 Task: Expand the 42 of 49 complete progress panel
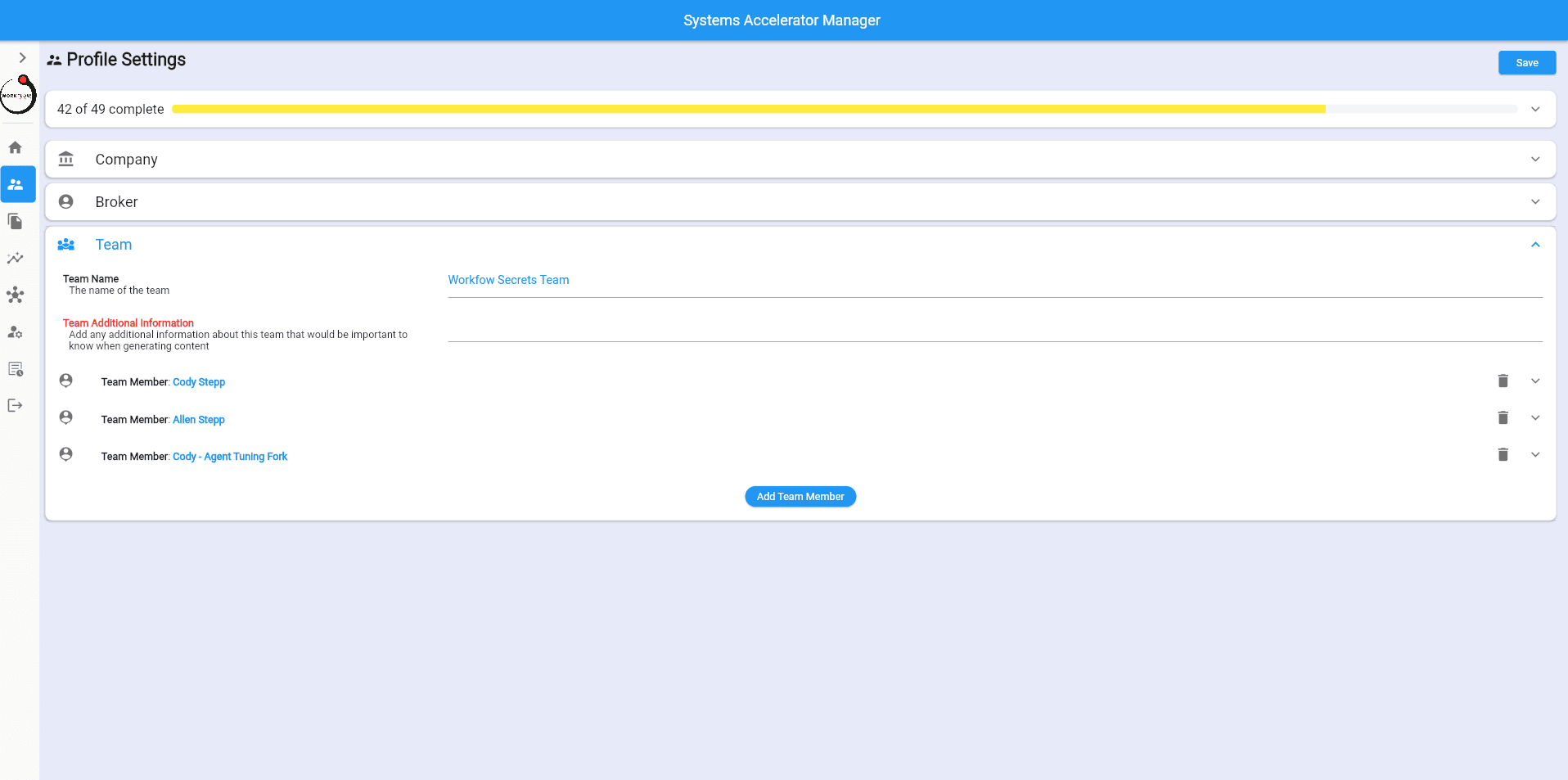[1535, 110]
